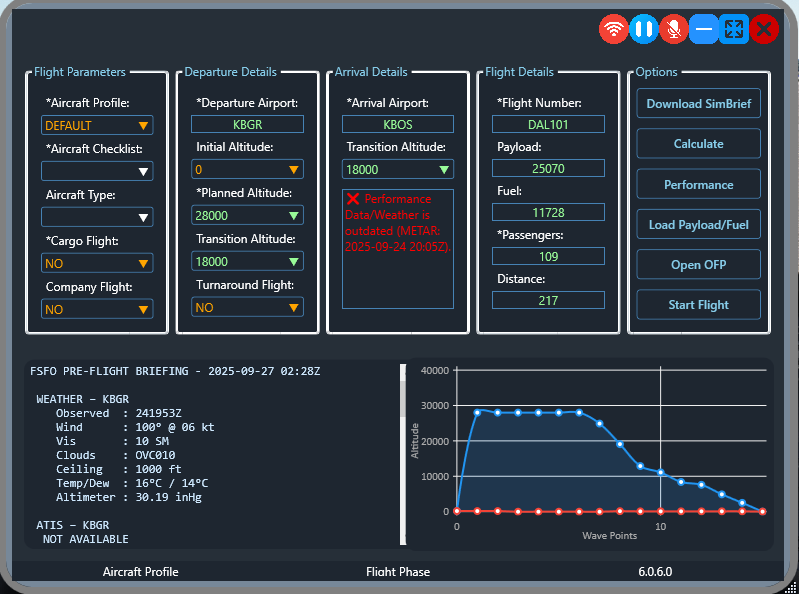This screenshot has height=594, width=799.
Task: Click the blue minimize dash icon
Action: click(x=704, y=29)
